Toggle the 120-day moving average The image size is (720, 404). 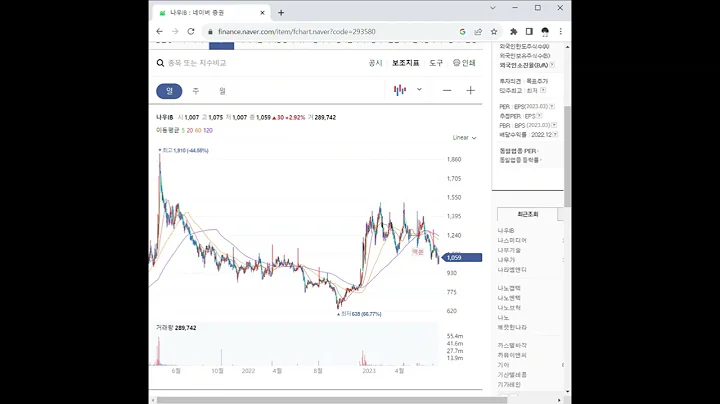pos(208,130)
